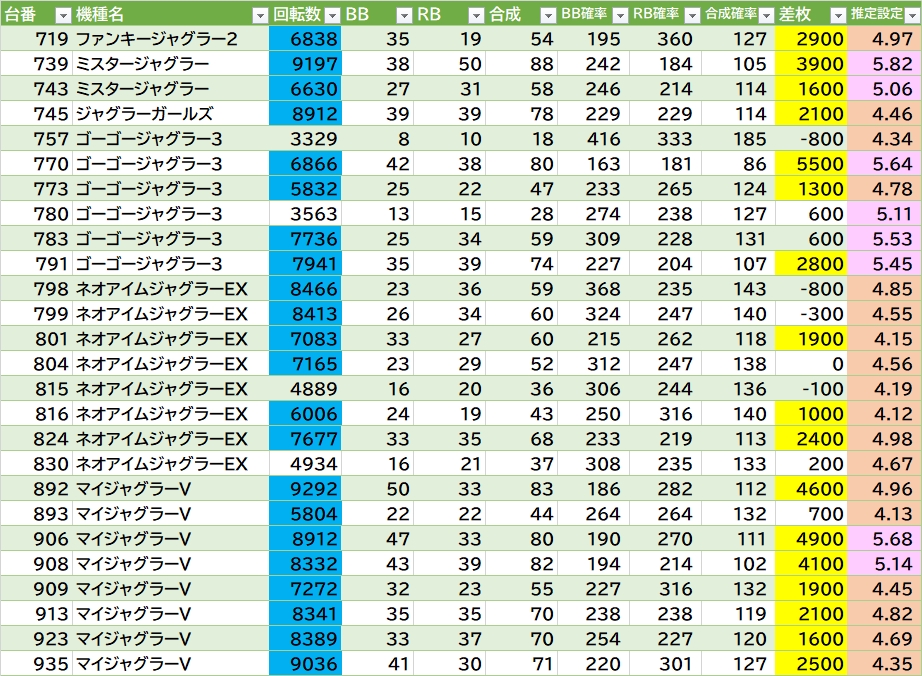Click the 3329 rotation count cell
This screenshot has height=676, width=922.
(x=305, y=139)
